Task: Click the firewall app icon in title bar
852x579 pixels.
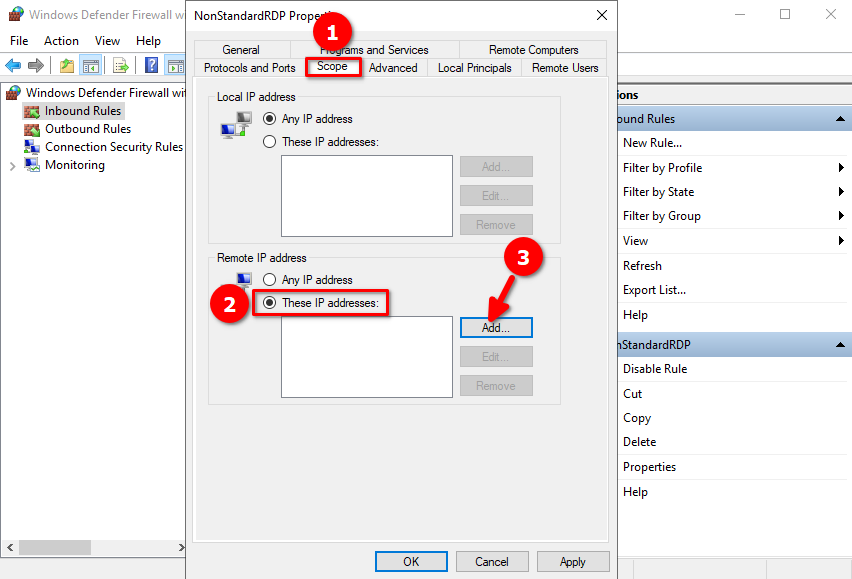Action: [16, 14]
